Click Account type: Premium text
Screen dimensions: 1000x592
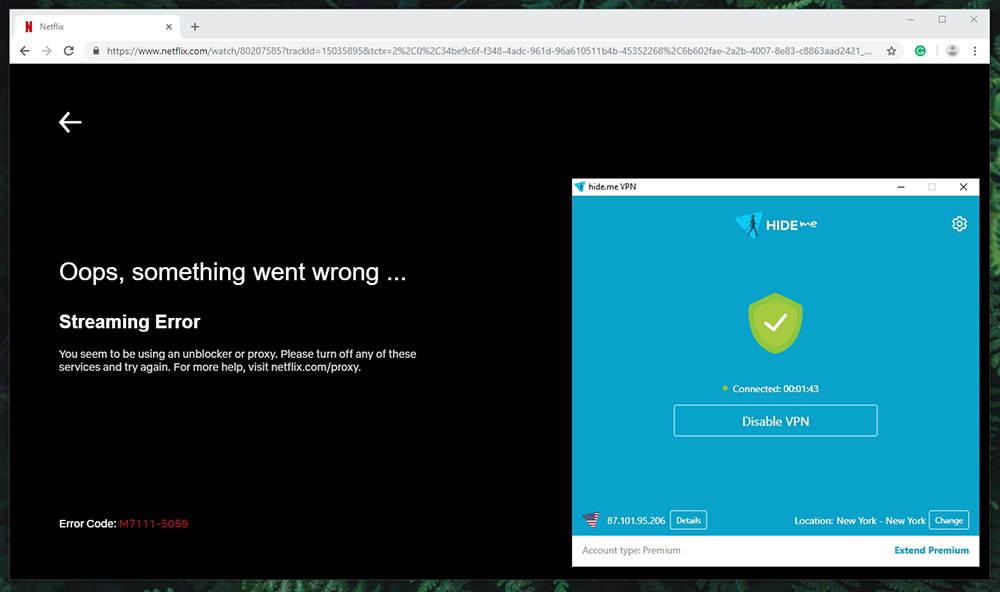[x=631, y=550]
